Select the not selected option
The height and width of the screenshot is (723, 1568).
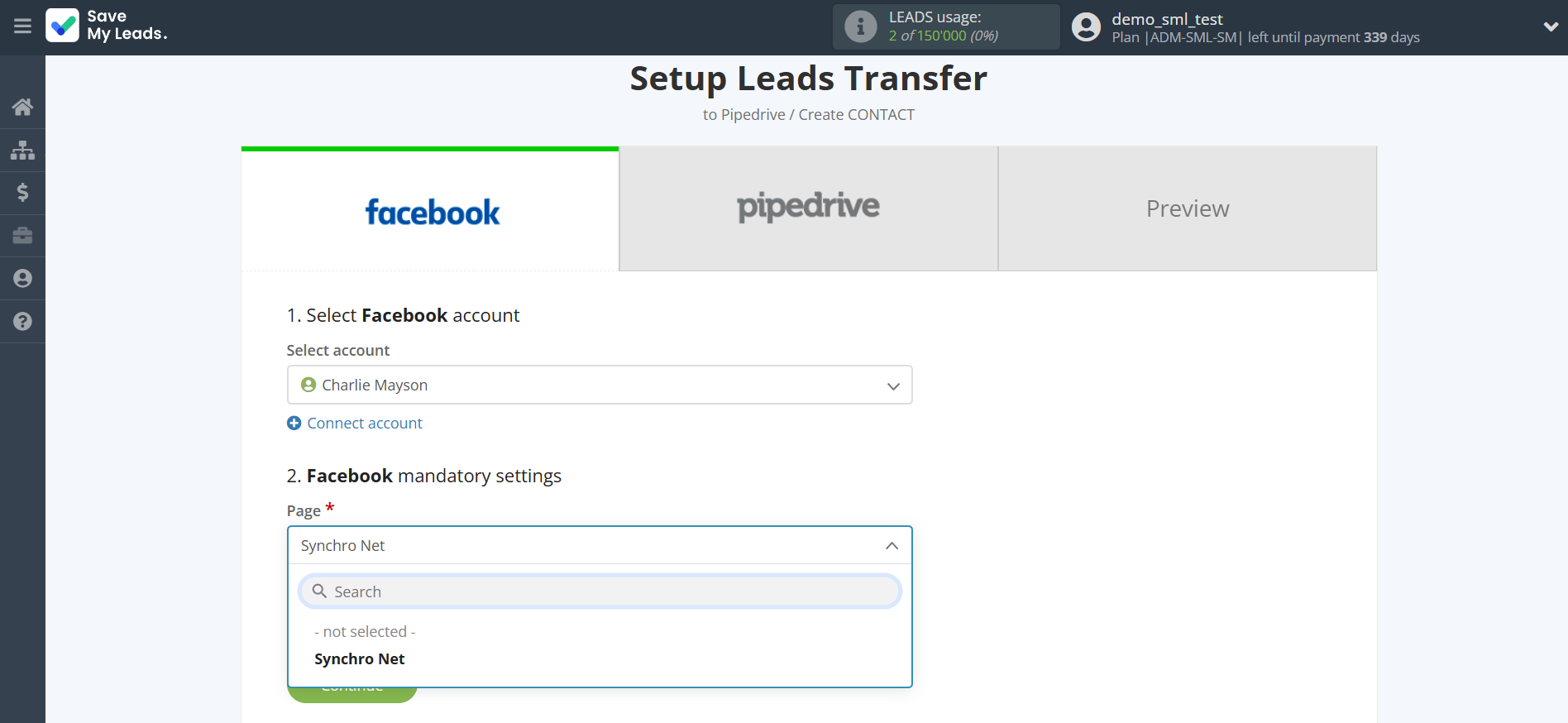click(x=364, y=631)
